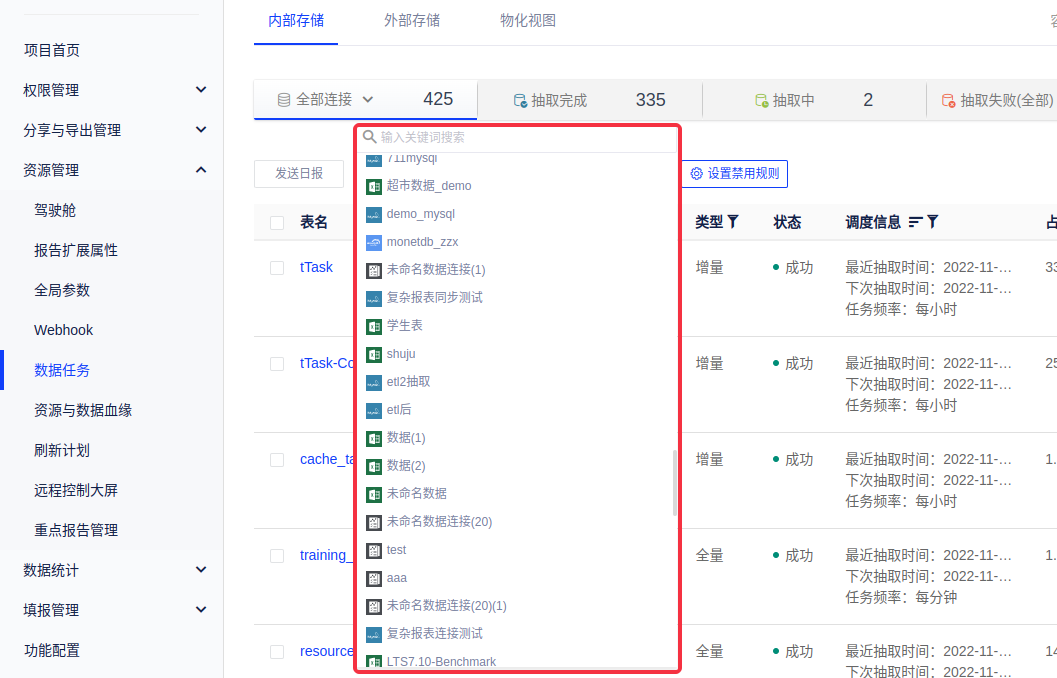Expand the 权限管理 sidebar section
Image resolution: width=1057 pixels, height=678 pixels.
(x=201, y=90)
